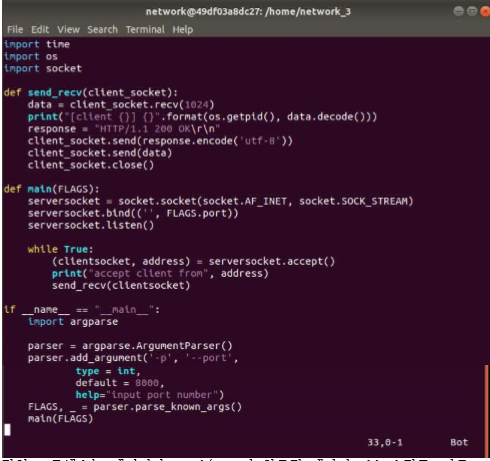The image size is (490, 461).
Task: Click the vim cursor block on the last line
Action: (x=7, y=430)
